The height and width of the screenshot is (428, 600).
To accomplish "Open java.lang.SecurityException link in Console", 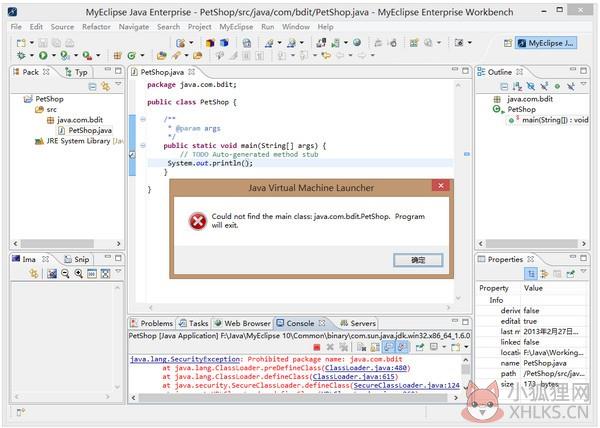I will (185, 359).
